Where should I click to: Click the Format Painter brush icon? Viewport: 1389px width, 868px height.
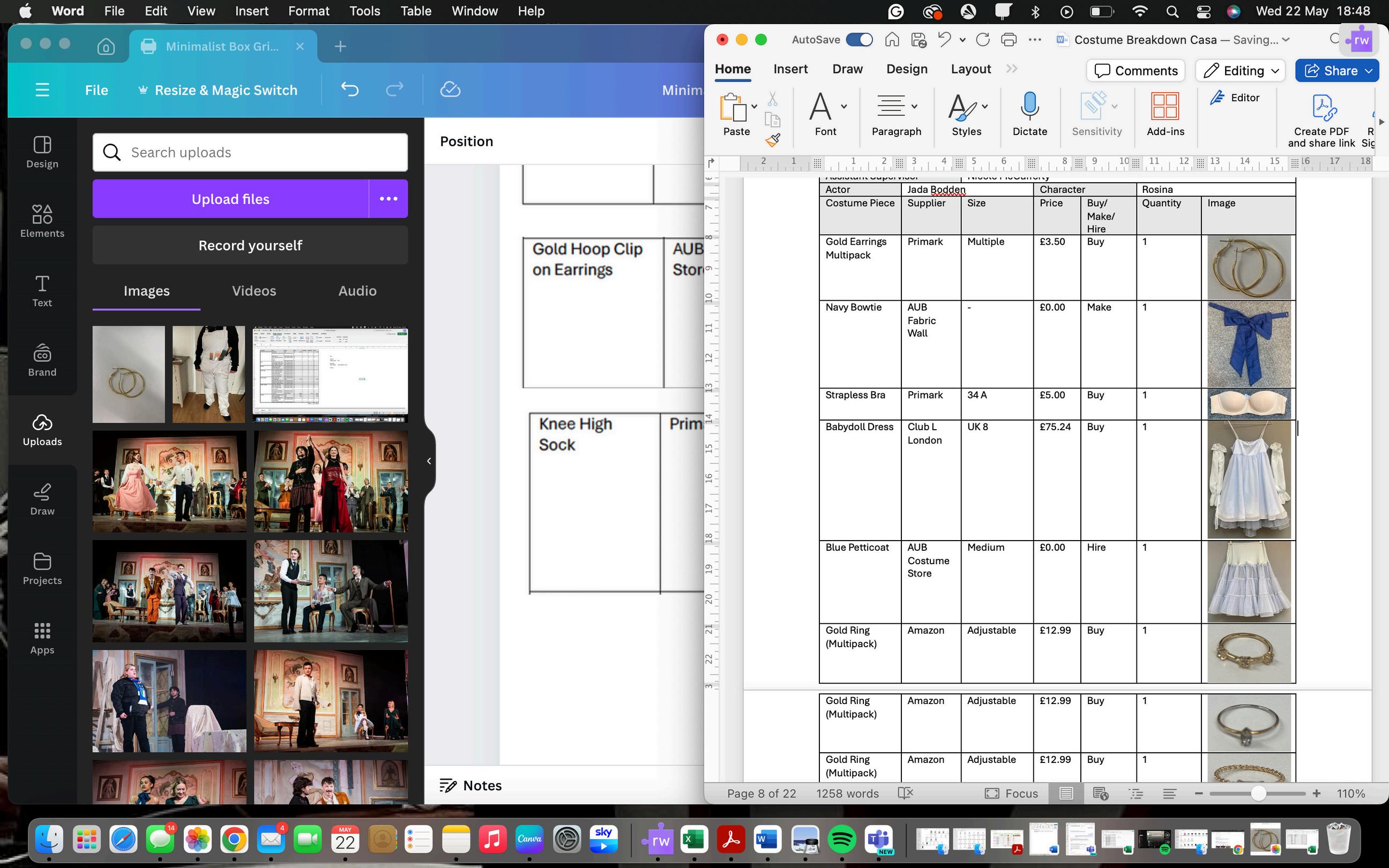(773, 140)
